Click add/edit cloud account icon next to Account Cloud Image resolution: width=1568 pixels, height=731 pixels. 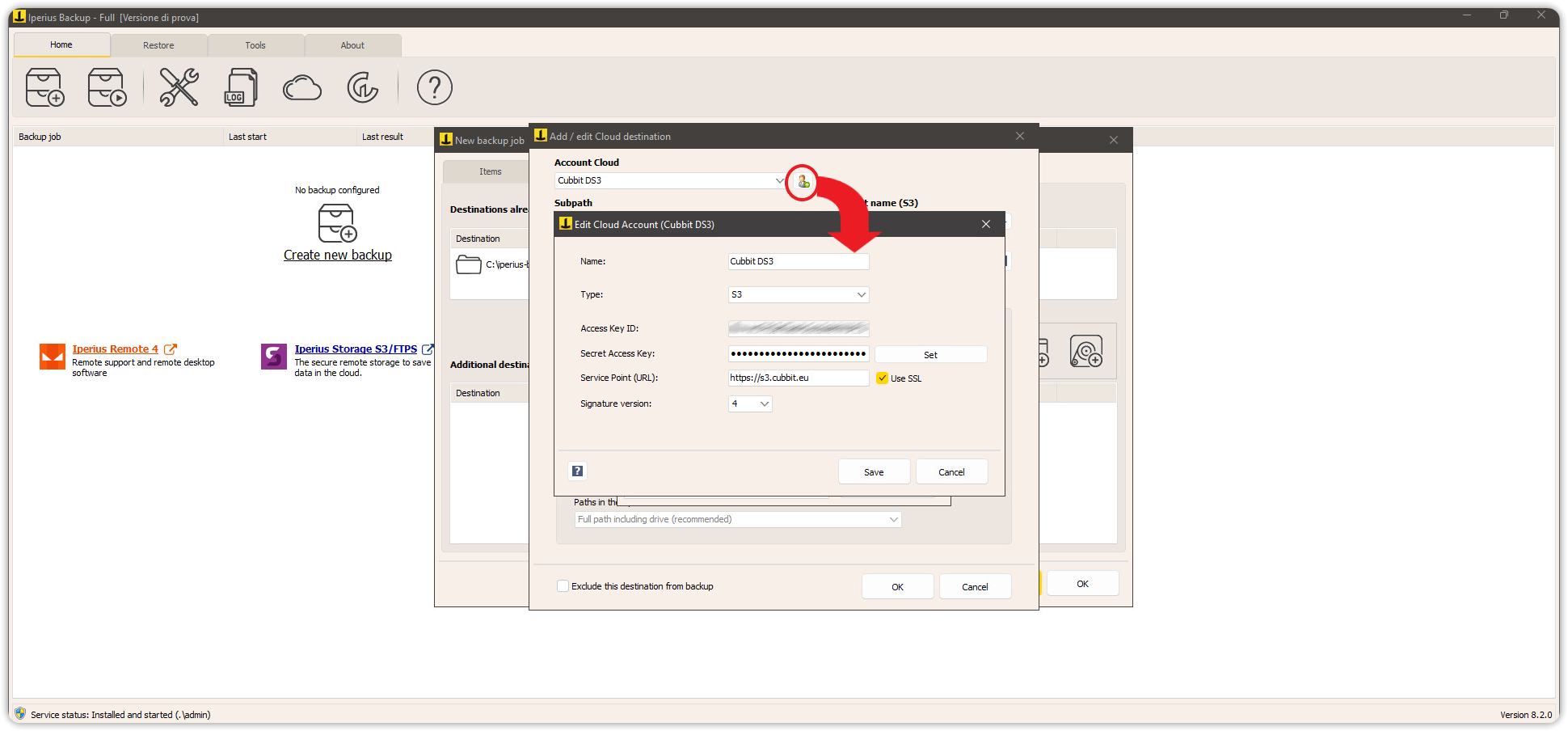click(803, 181)
